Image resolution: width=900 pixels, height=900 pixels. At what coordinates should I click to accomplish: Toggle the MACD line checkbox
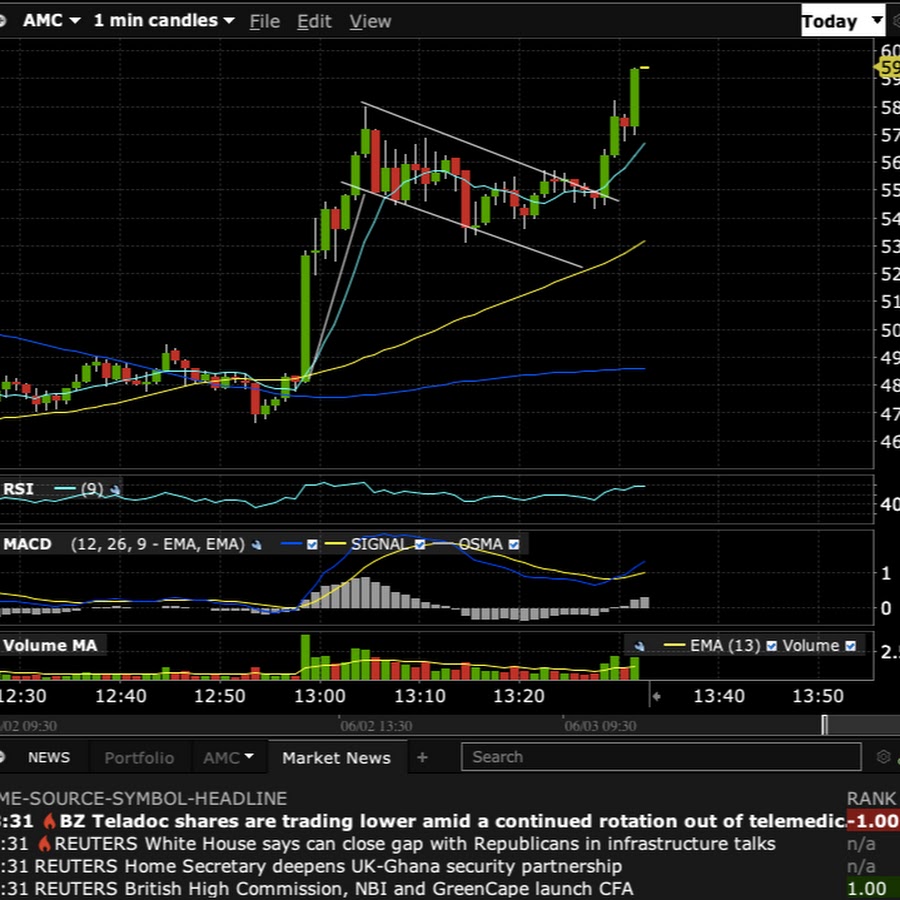pyautogui.click(x=312, y=545)
